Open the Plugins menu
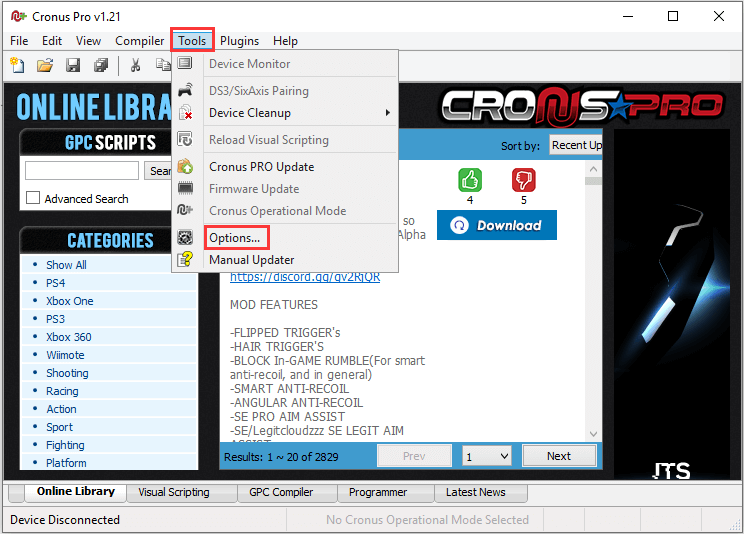The height and width of the screenshot is (534, 744). pos(240,41)
